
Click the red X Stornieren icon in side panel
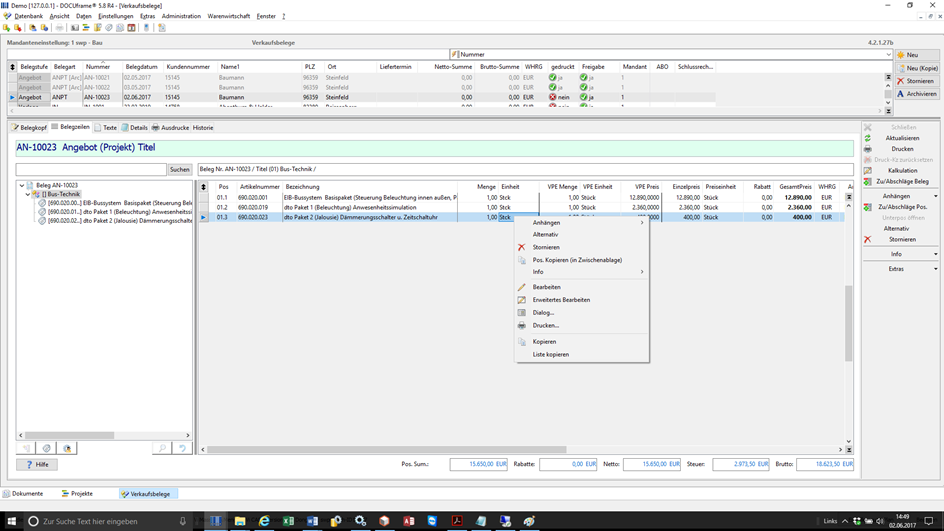(x=868, y=240)
